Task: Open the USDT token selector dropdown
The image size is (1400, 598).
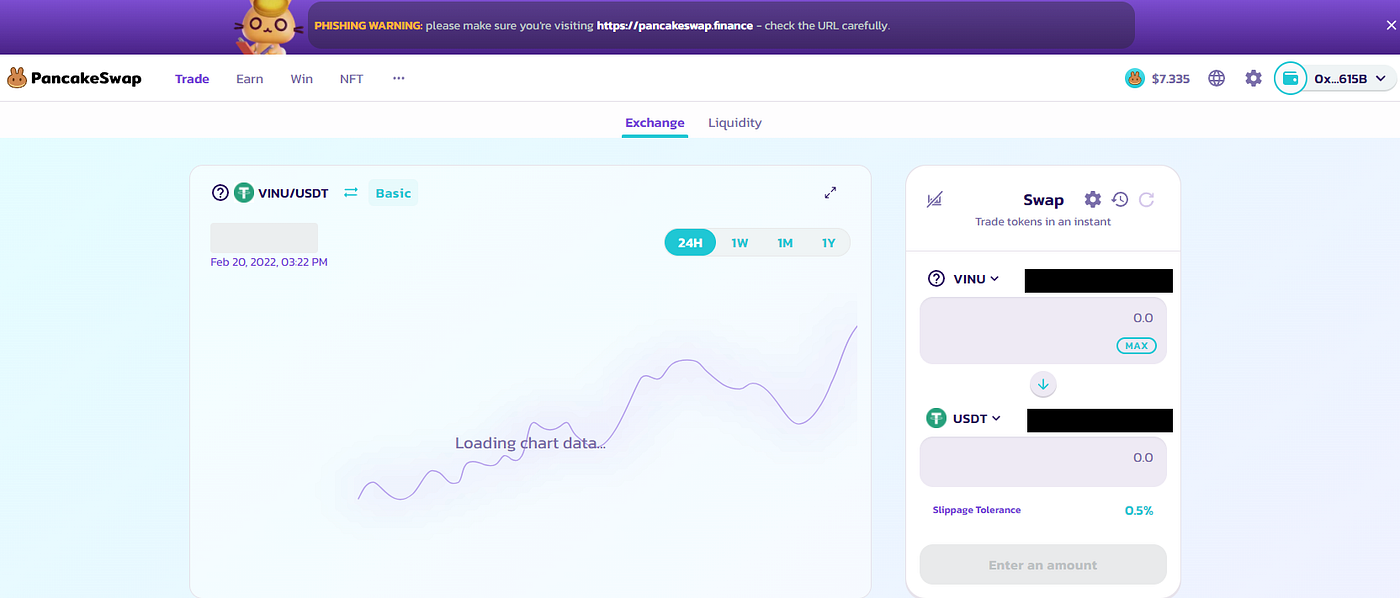Action: [x=965, y=418]
